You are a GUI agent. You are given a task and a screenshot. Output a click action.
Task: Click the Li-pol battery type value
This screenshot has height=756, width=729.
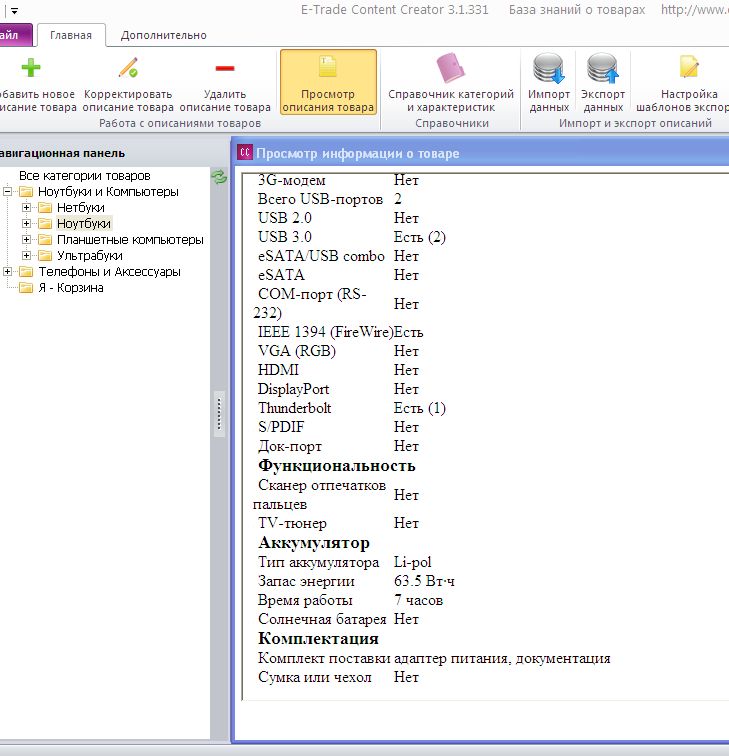click(x=412, y=562)
